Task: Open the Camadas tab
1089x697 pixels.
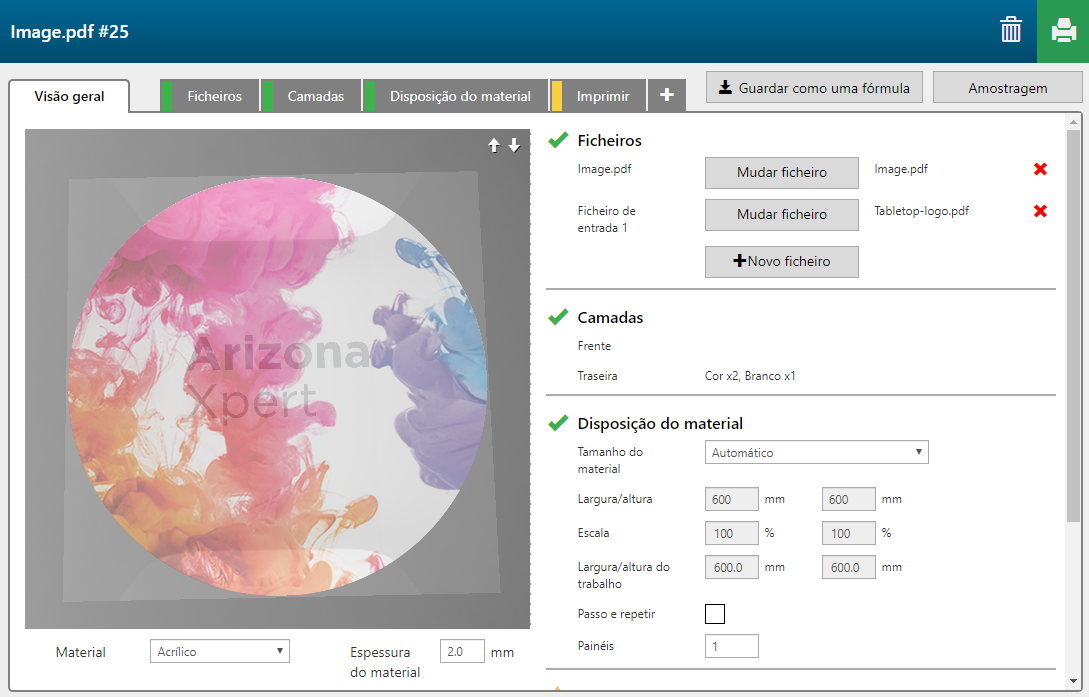Action: tap(312, 96)
